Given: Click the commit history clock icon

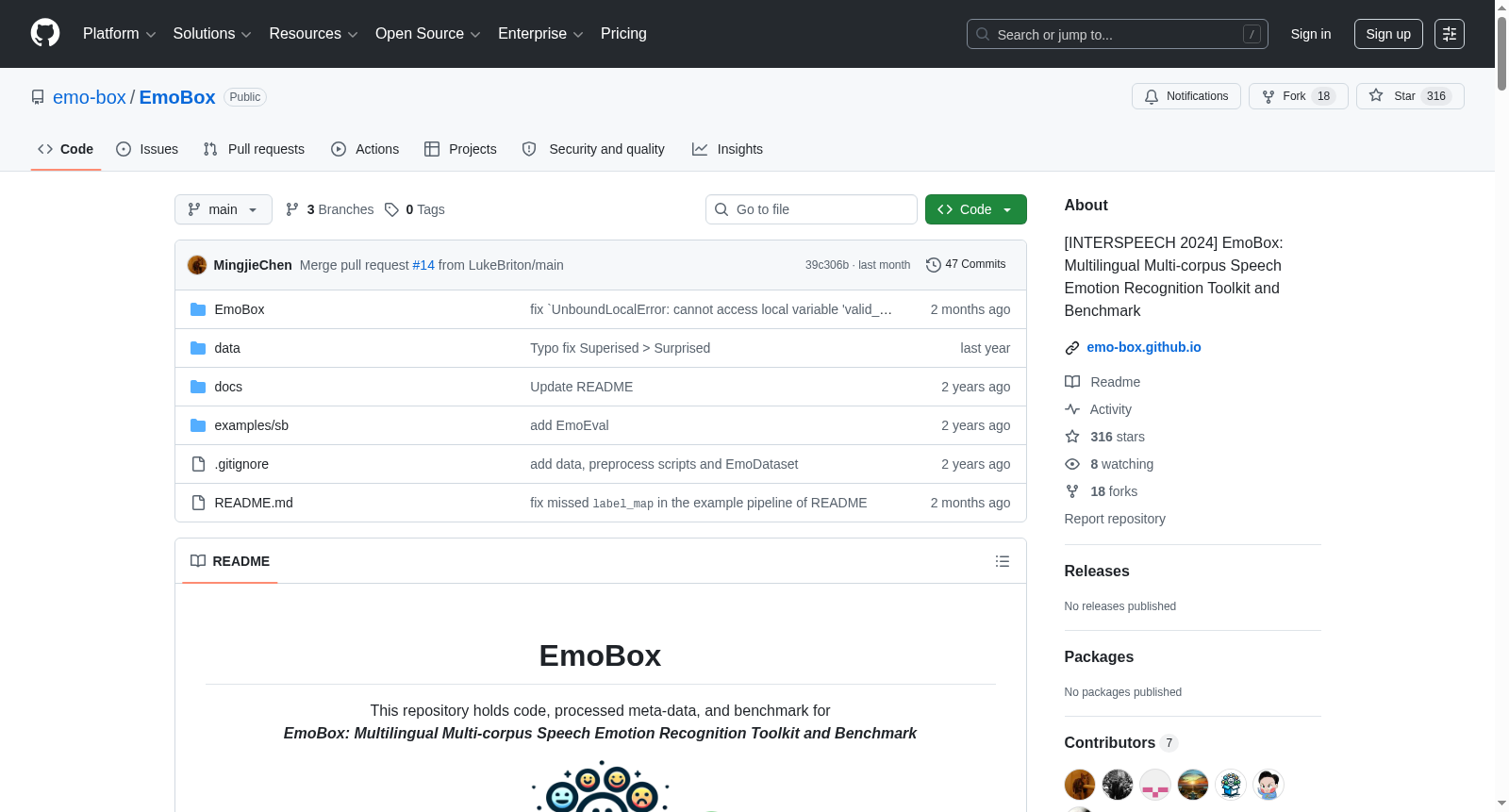Looking at the screenshot, I should coord(934,265).
